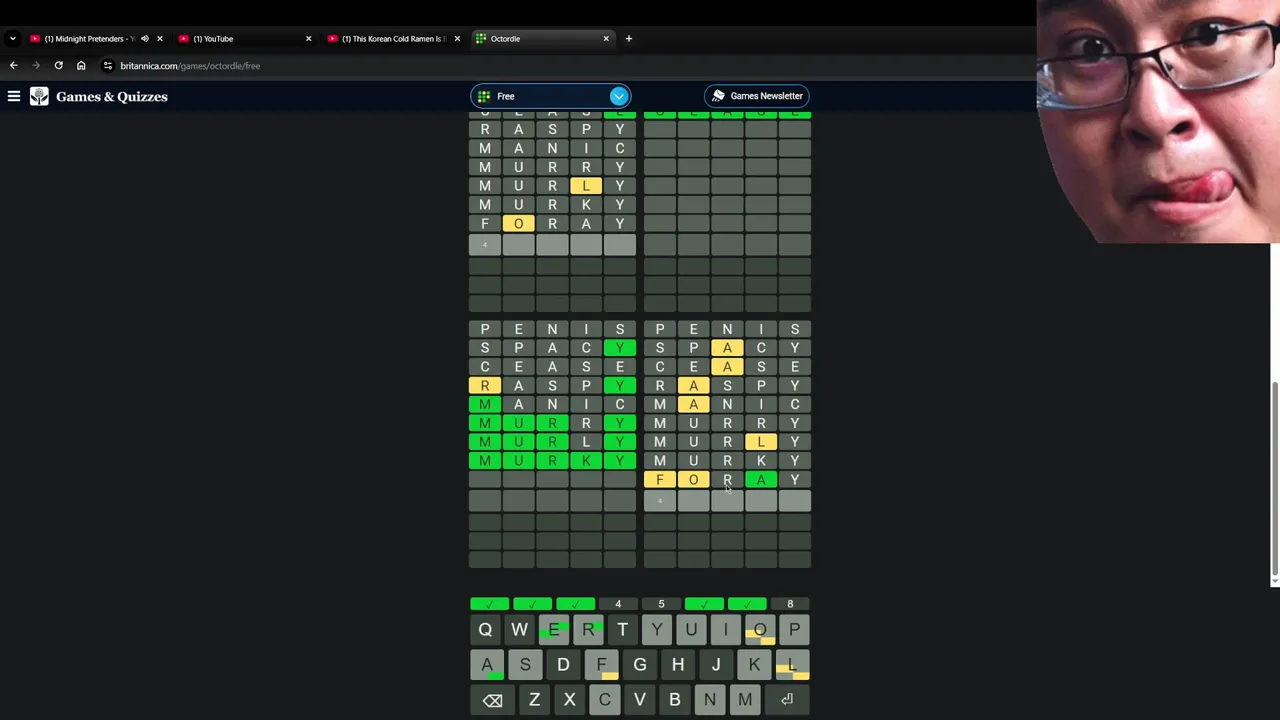Tap the I key in the top keyboard row
Viewport: 1280px width, 720px height.
tap(725, 630)
